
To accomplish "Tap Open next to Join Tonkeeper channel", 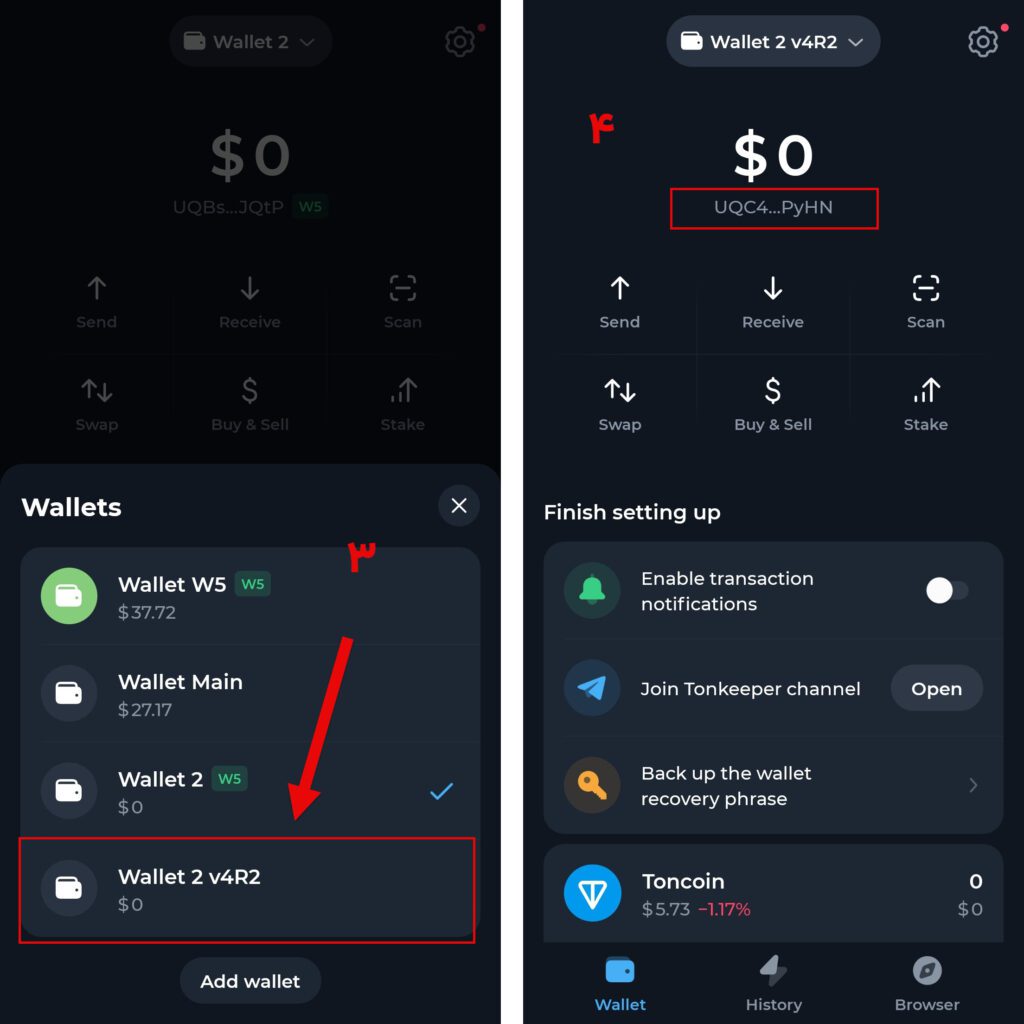I will [x=936, y=688].
